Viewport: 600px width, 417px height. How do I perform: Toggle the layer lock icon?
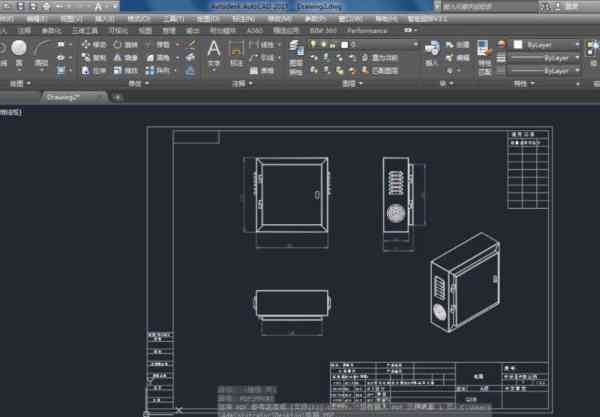[333, 45]
